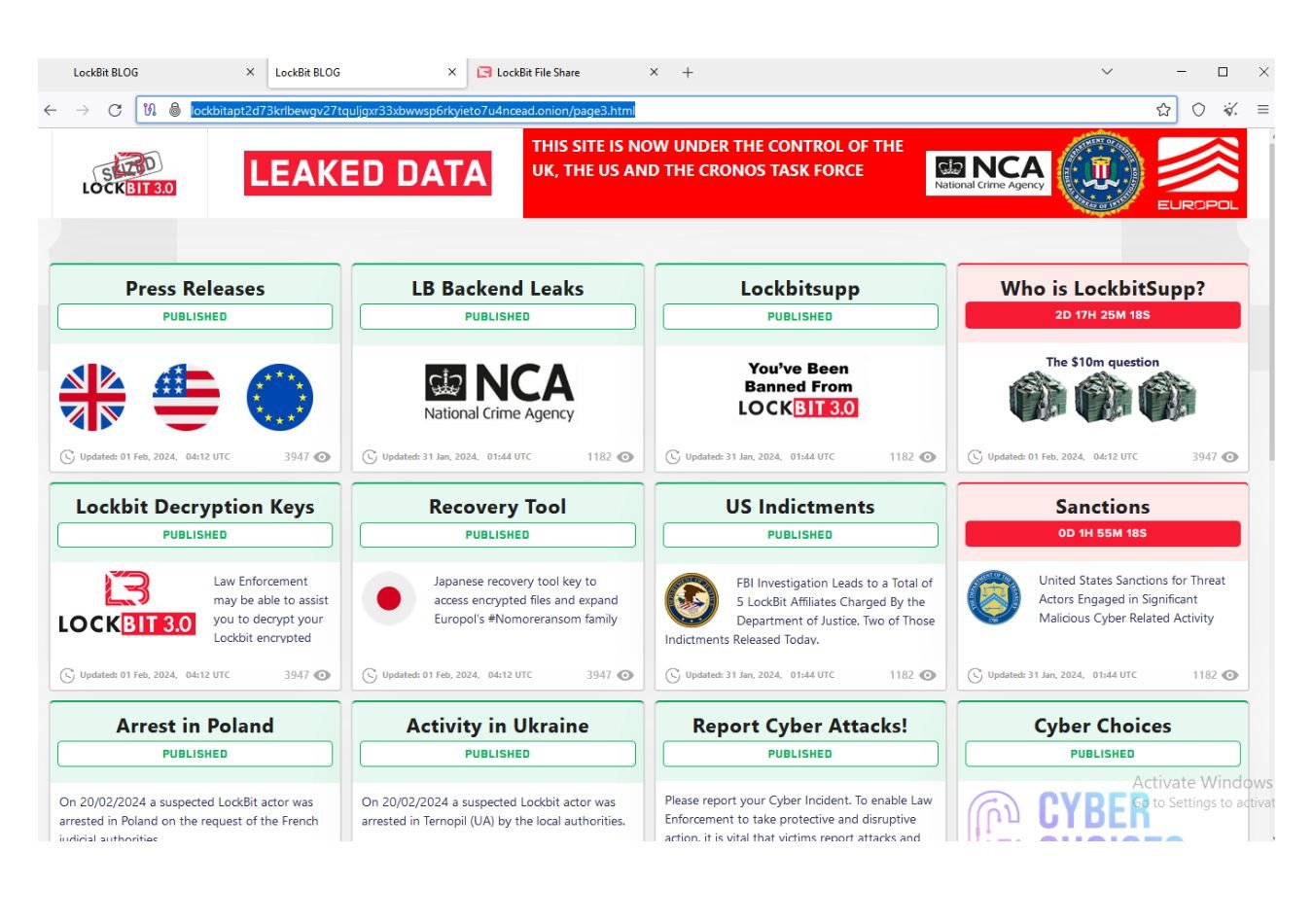This screenshot has width=1313, height=924.
Task: Open the hamburger application menu
Action: (x=1262, y=110)
